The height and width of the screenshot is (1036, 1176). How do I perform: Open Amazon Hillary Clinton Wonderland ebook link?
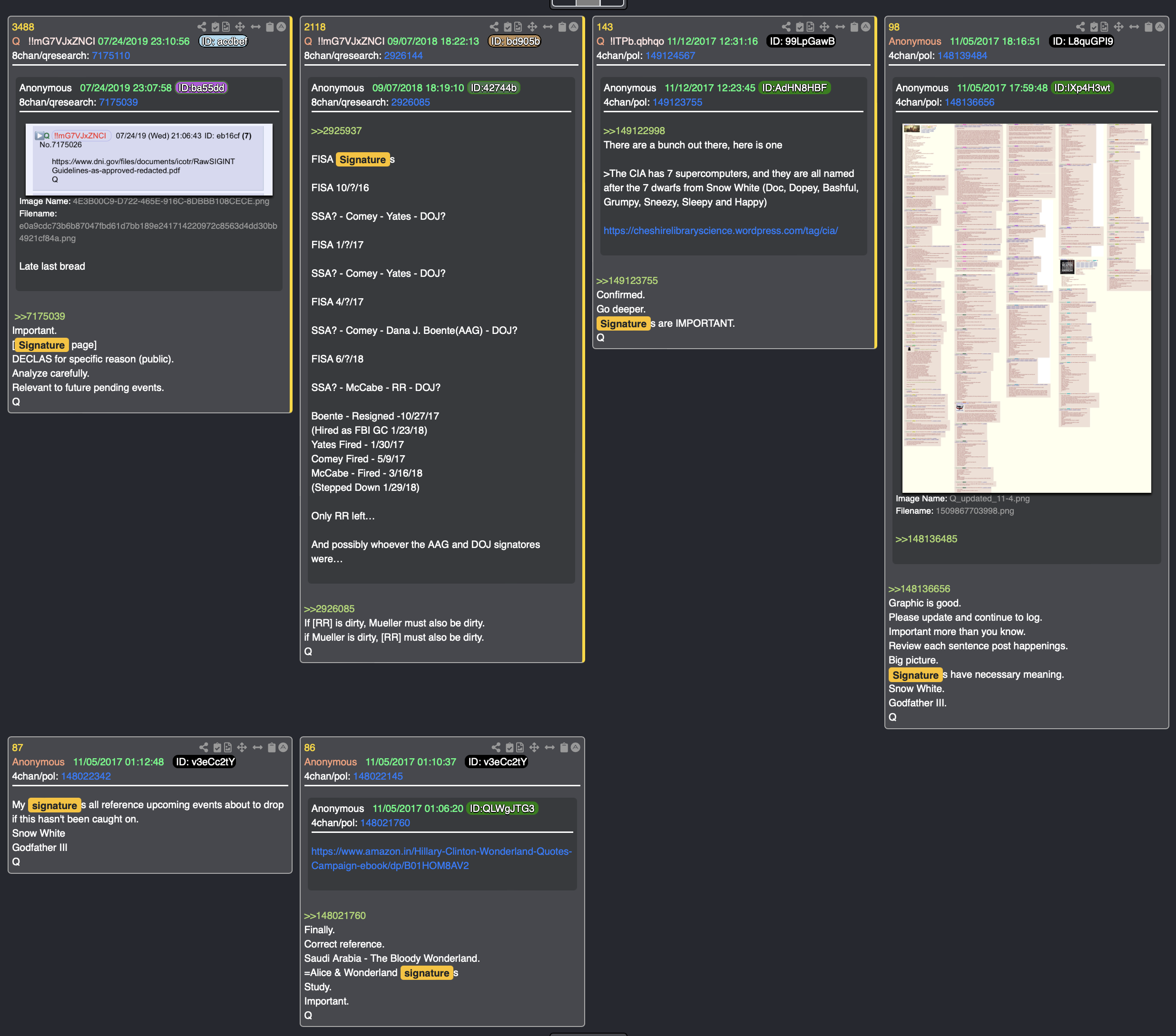(441, 858)
